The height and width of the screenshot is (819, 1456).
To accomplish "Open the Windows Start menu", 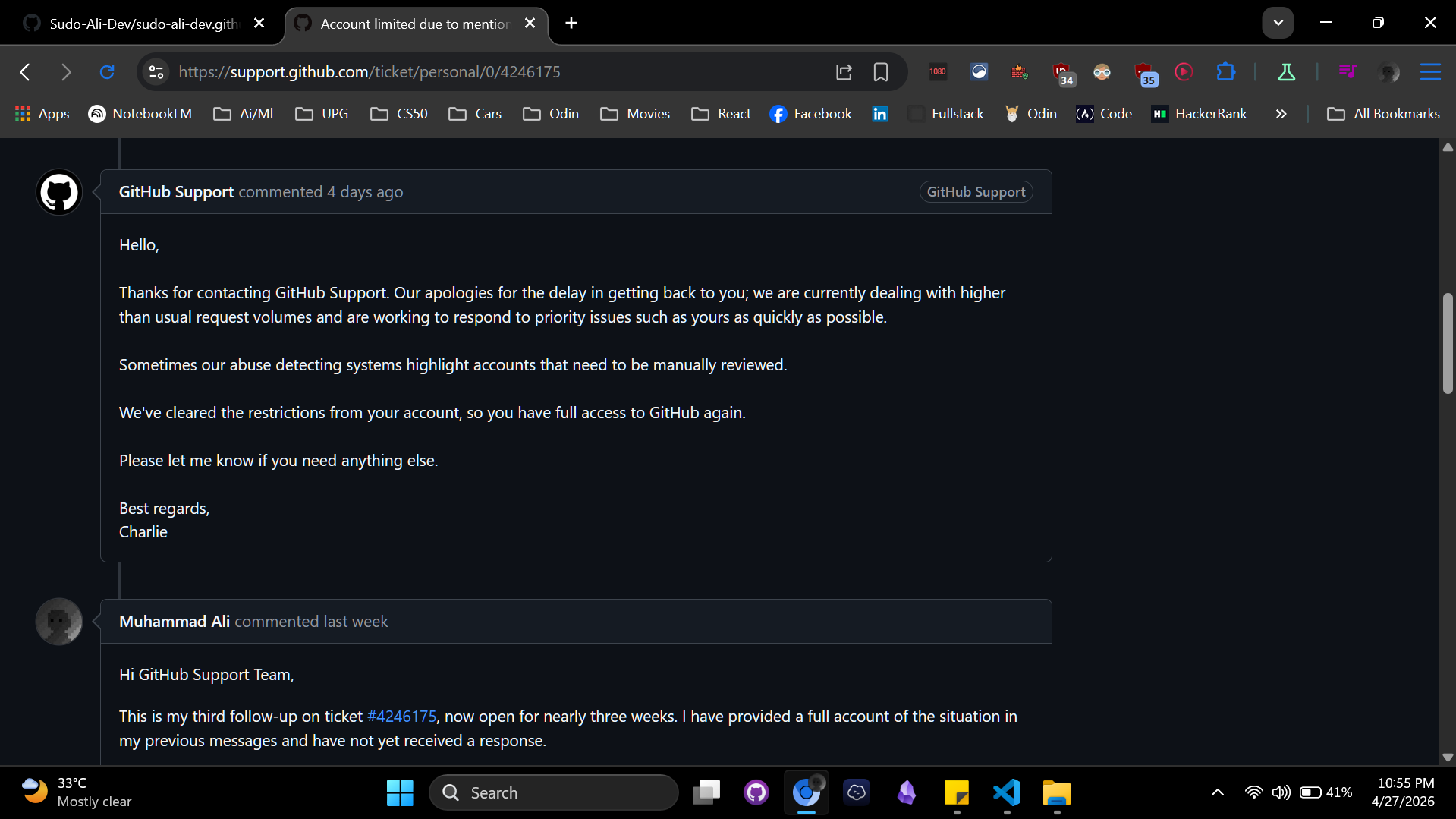I will click(400, 793).
